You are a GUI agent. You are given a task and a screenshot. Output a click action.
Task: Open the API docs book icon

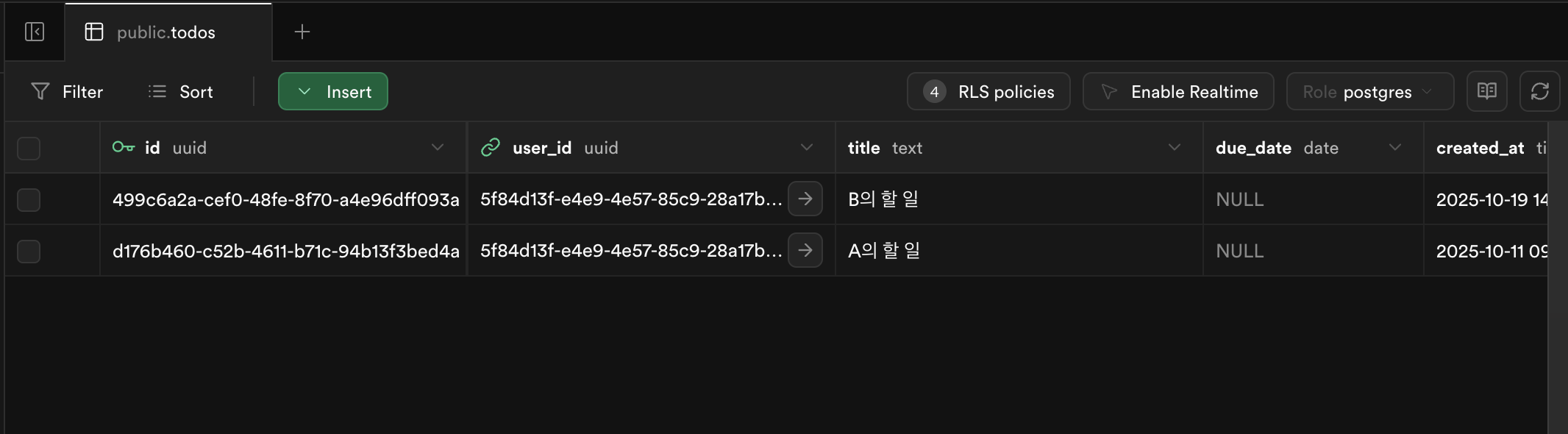coord(1486,91)
